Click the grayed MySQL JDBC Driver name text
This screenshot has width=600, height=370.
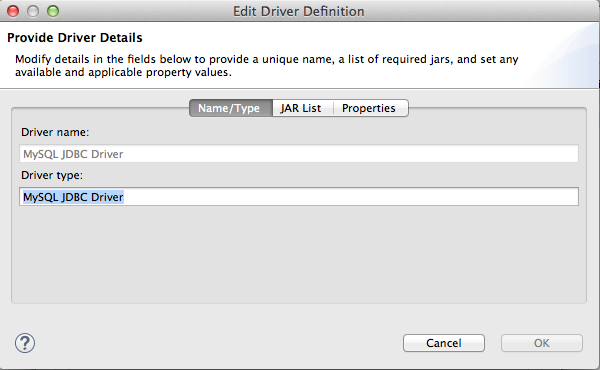click(x=73, y=154)
